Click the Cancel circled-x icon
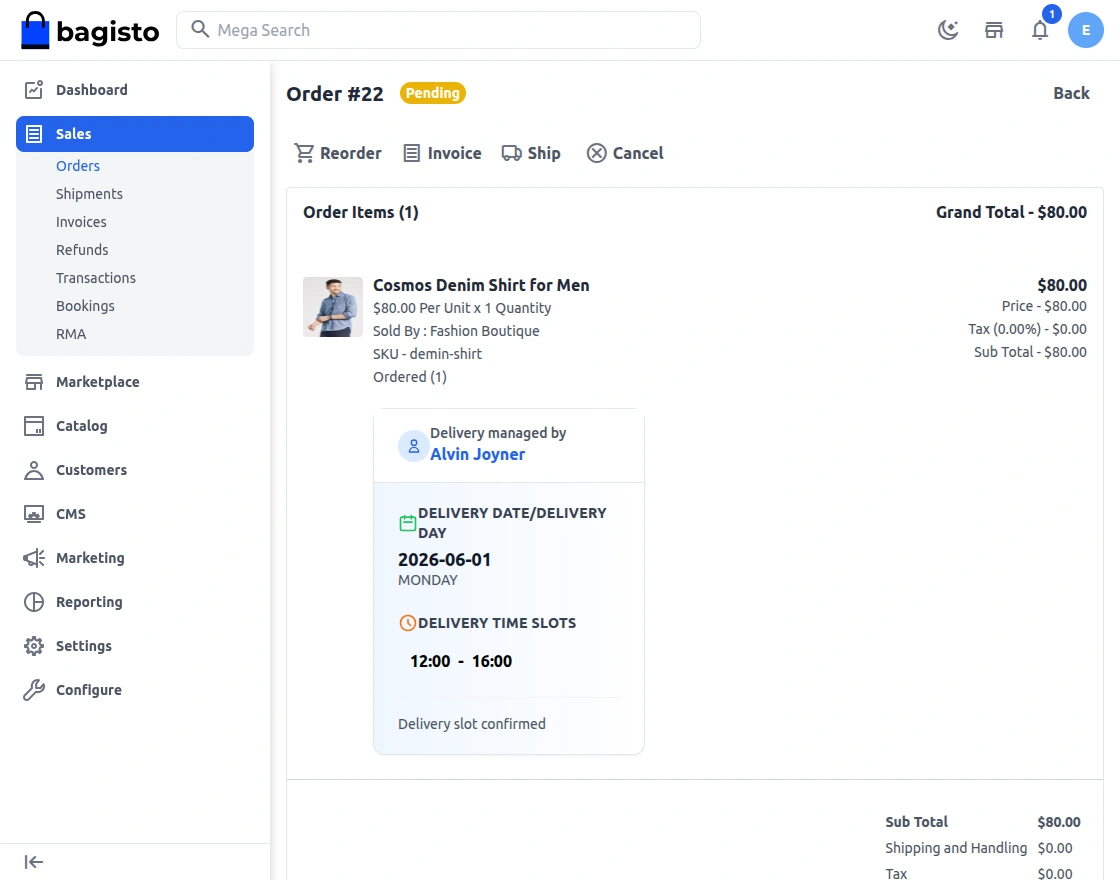 [x=596, y=153]
